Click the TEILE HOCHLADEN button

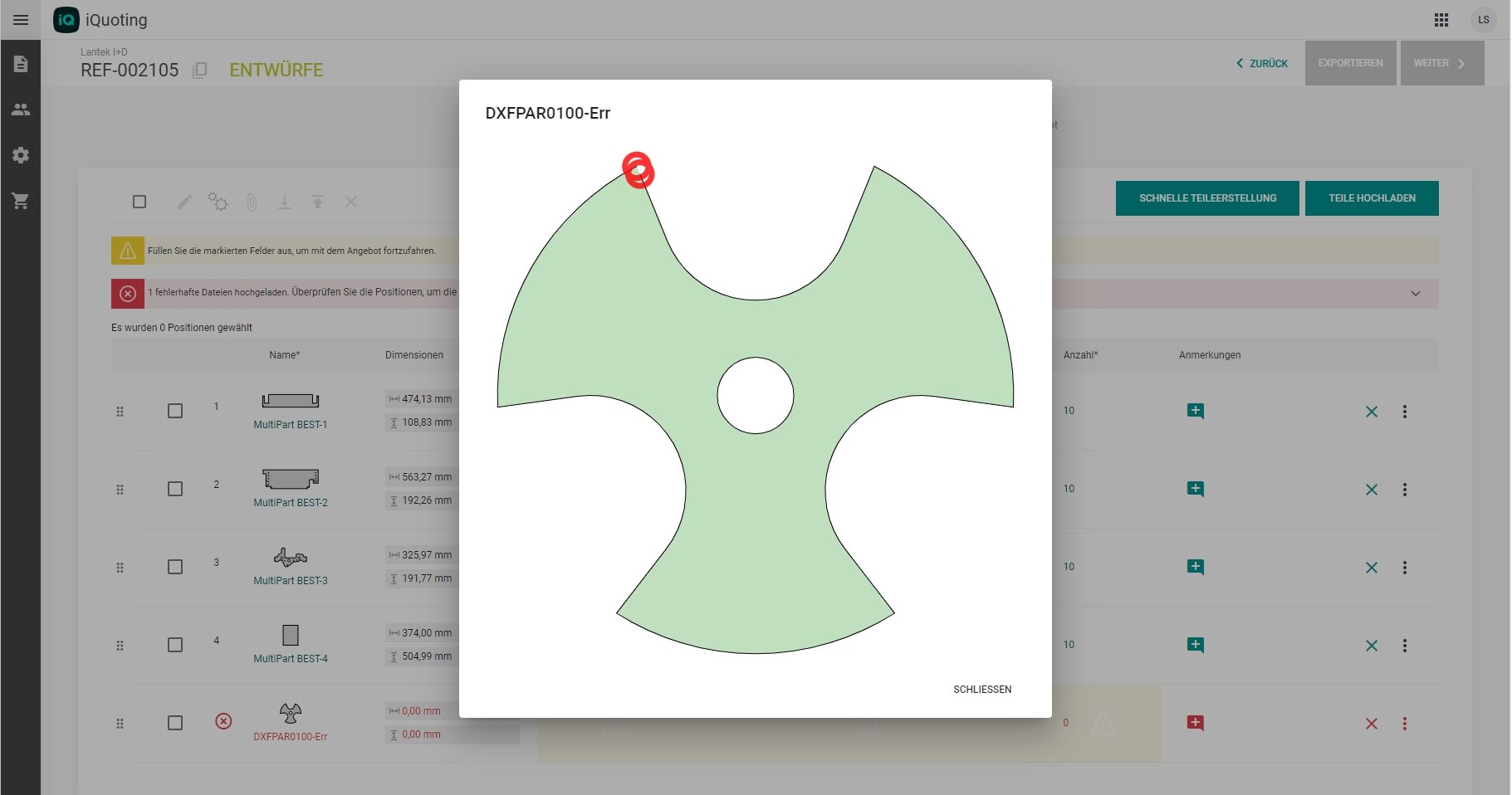click(x=1371, y=198)
